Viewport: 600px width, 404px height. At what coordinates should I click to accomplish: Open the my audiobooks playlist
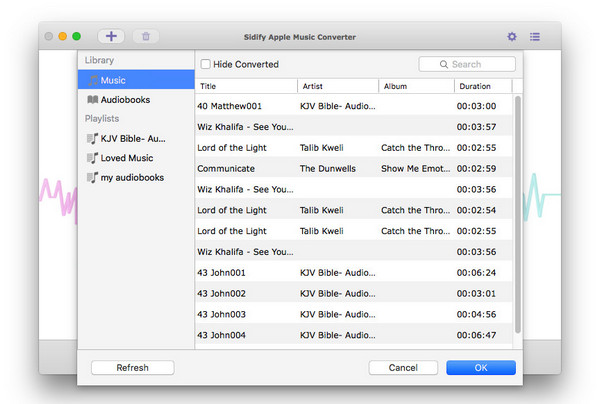(136, 178)
